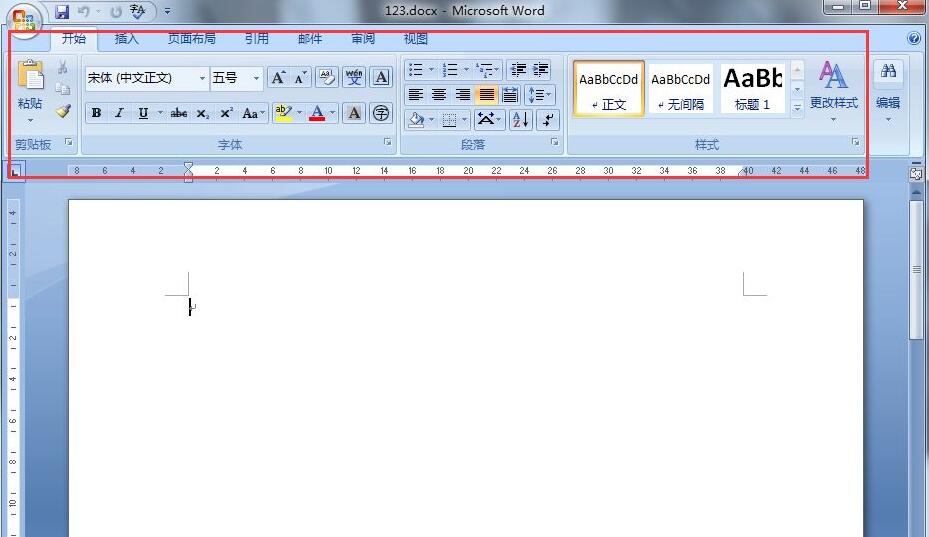
Task: Open Asian layout menu
Action: (489, 120)
